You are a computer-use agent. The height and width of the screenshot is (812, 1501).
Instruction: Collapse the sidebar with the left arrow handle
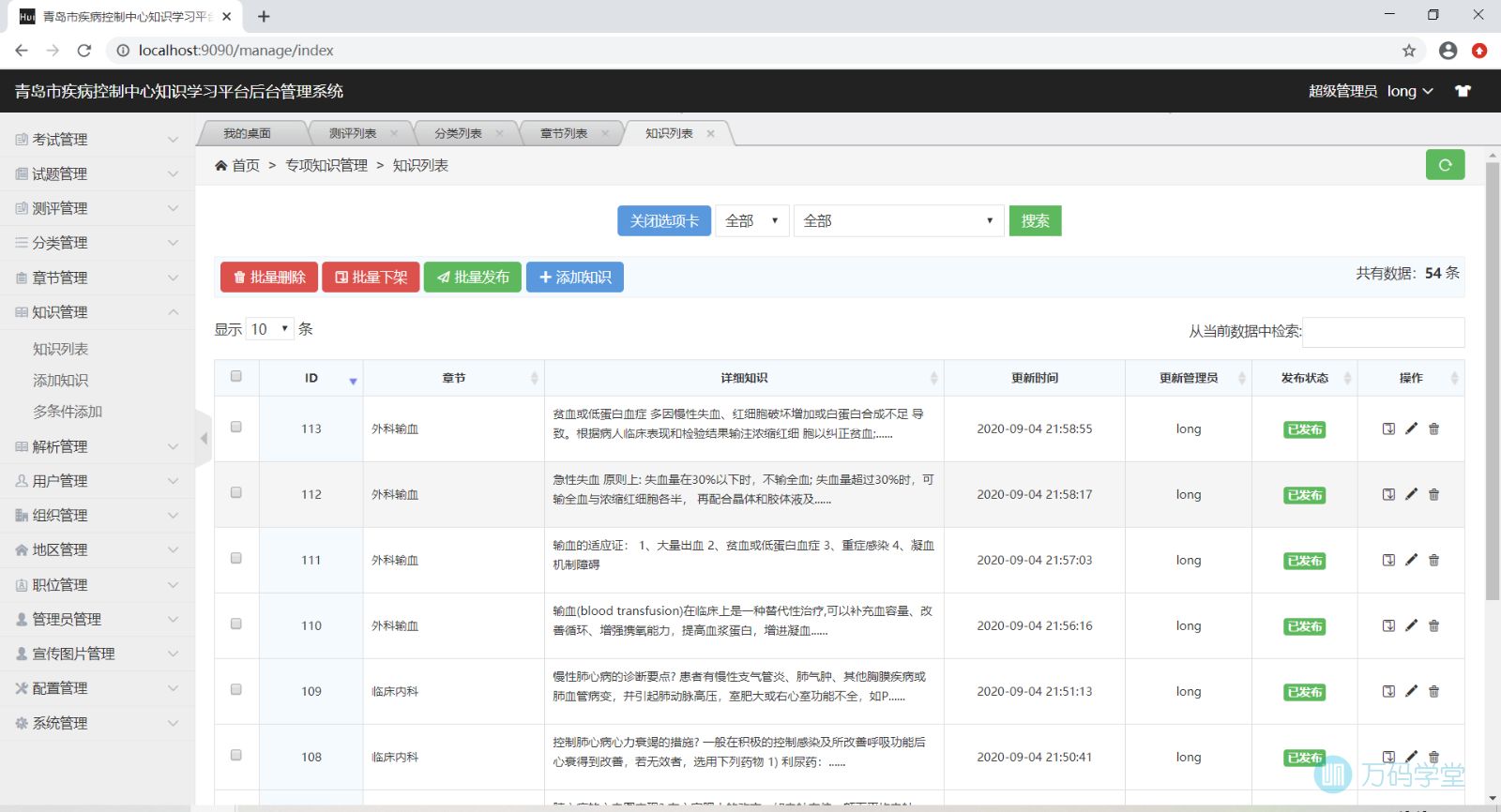click(x=204, y=438)
